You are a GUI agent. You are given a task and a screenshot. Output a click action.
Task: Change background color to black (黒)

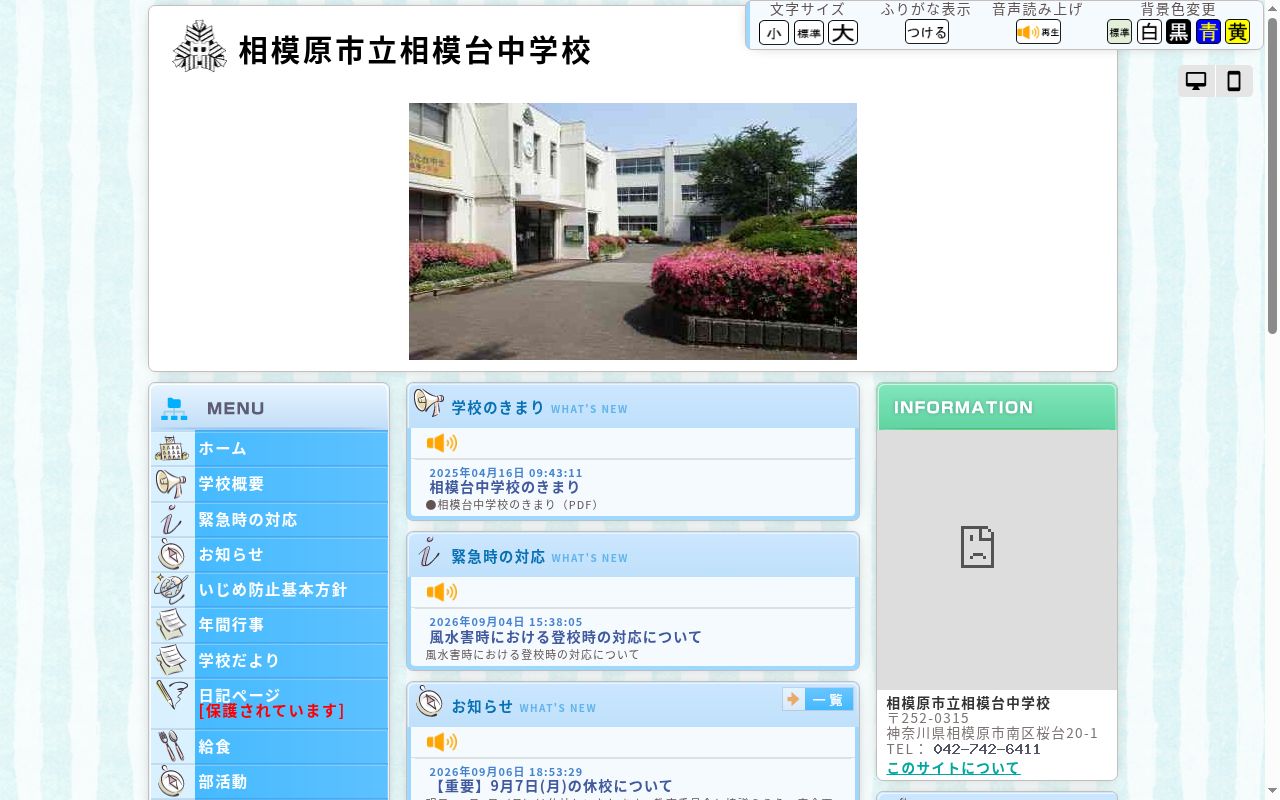(x=1179, y=32)
